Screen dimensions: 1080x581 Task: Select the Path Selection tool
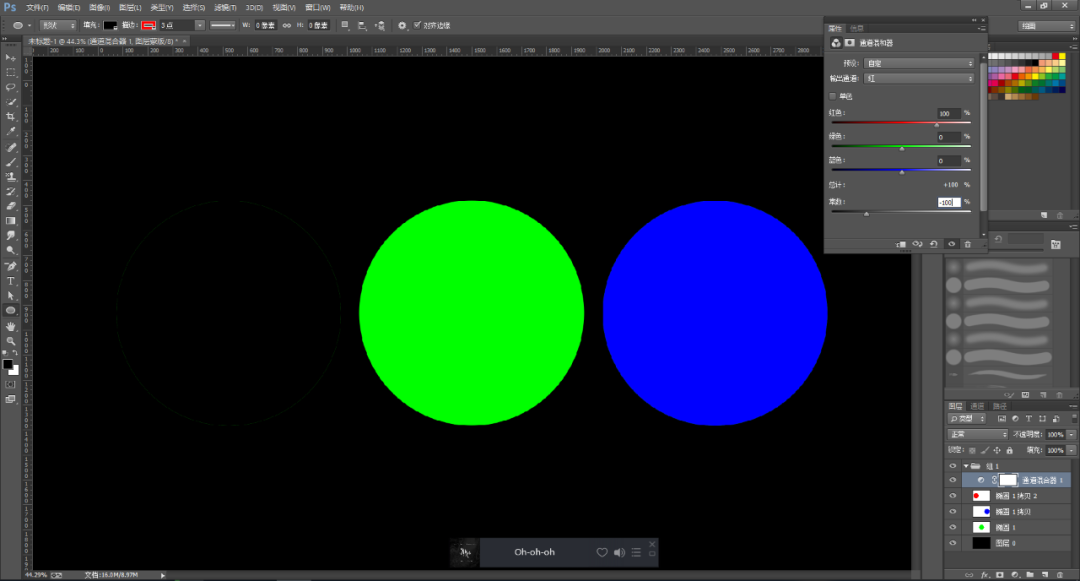10,295
